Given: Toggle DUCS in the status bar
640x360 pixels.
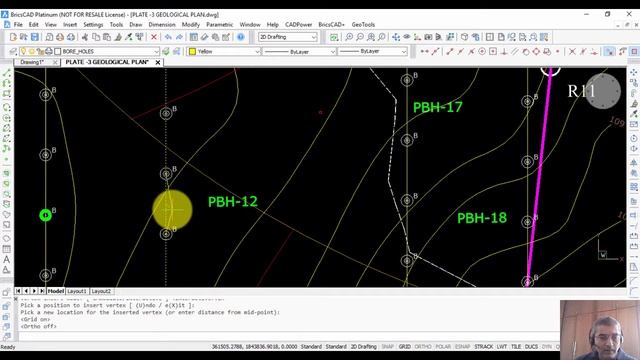Looking at the screenshot, I should 531,347.
